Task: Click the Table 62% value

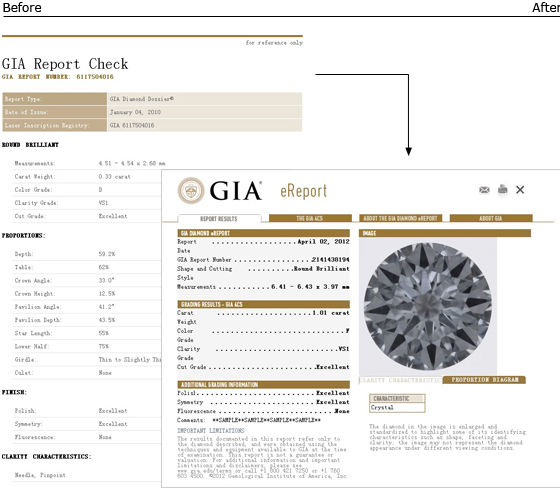Action: pyautogui.click(x=104, y=268)
